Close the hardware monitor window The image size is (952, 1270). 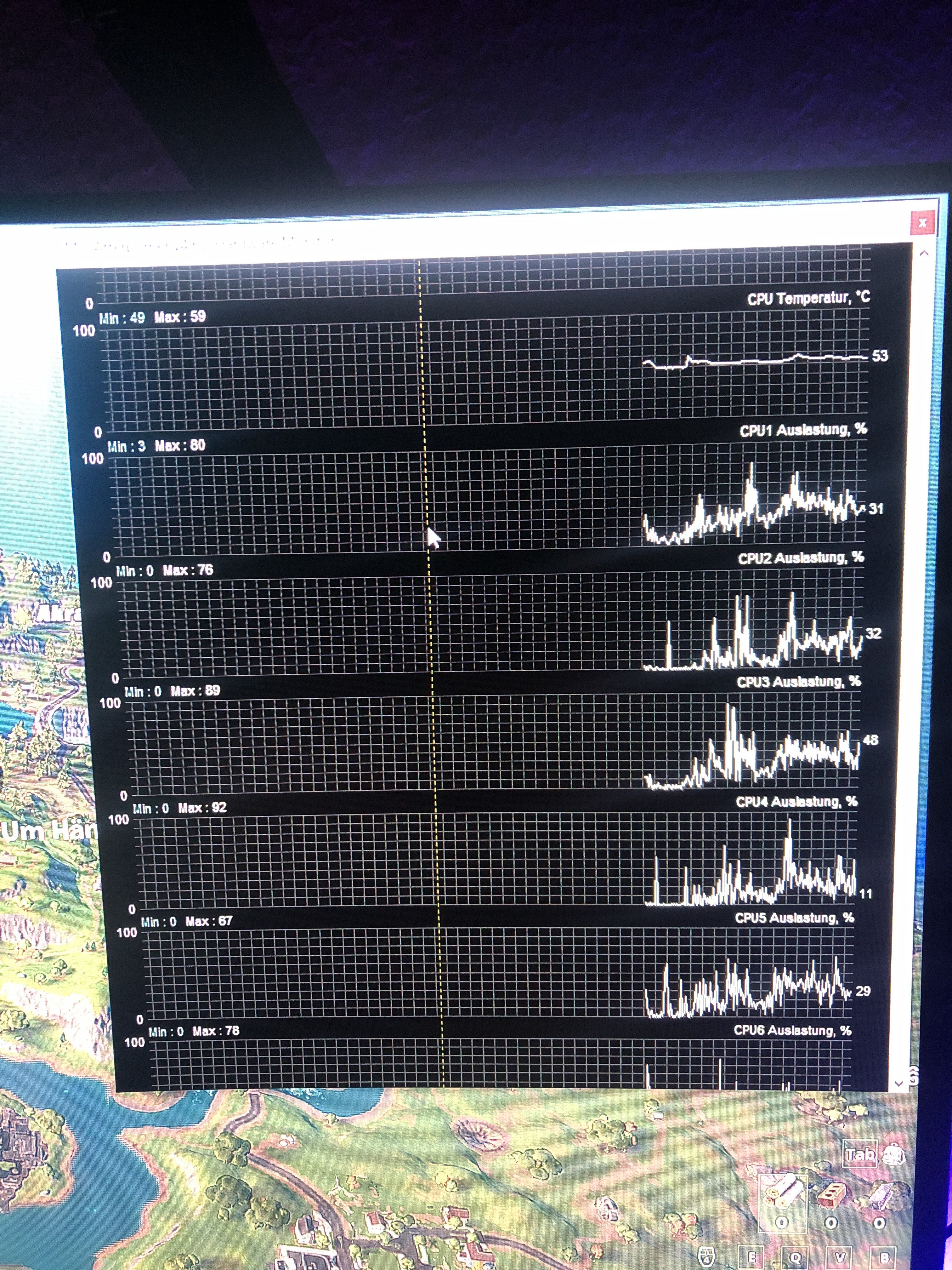(x=922, y=222)
